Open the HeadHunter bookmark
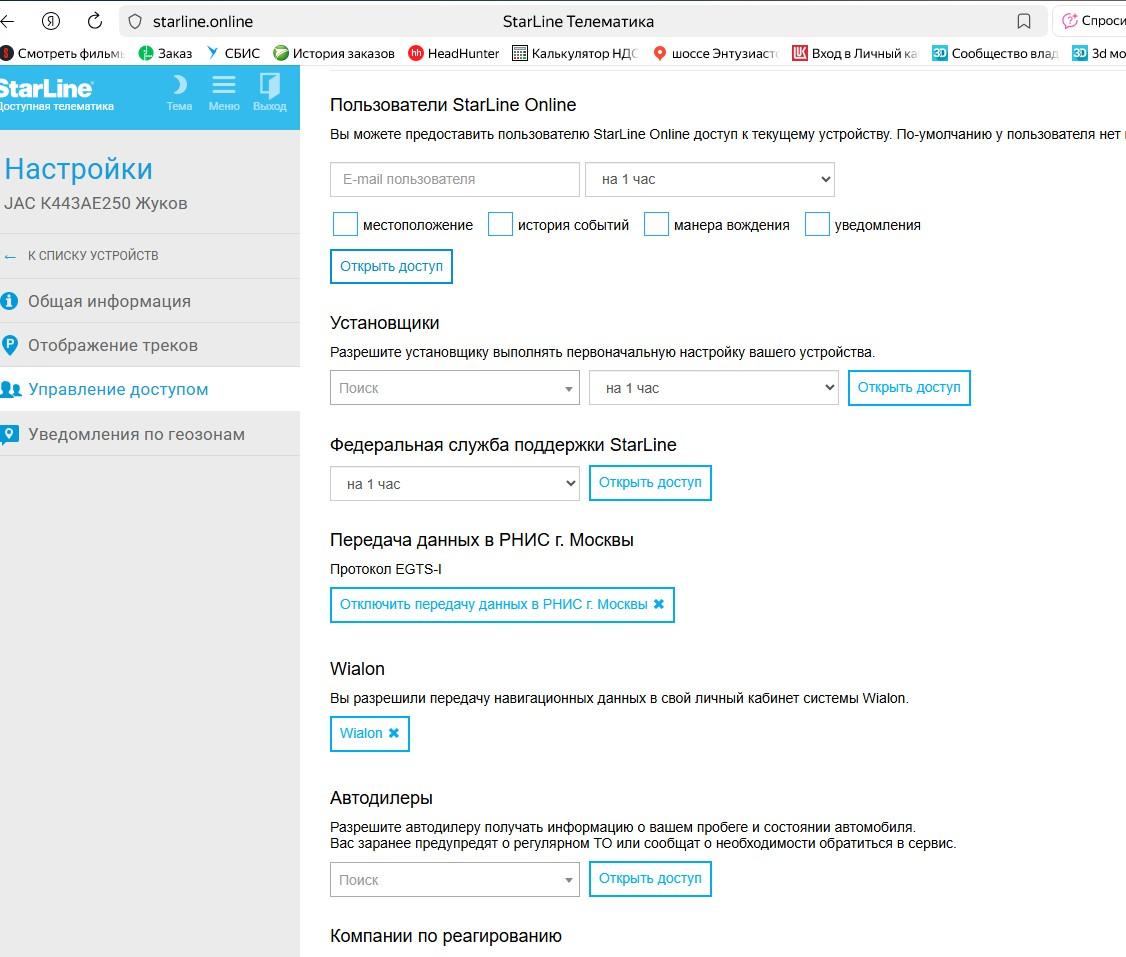The image size is (1126, 957). point(454,53)
